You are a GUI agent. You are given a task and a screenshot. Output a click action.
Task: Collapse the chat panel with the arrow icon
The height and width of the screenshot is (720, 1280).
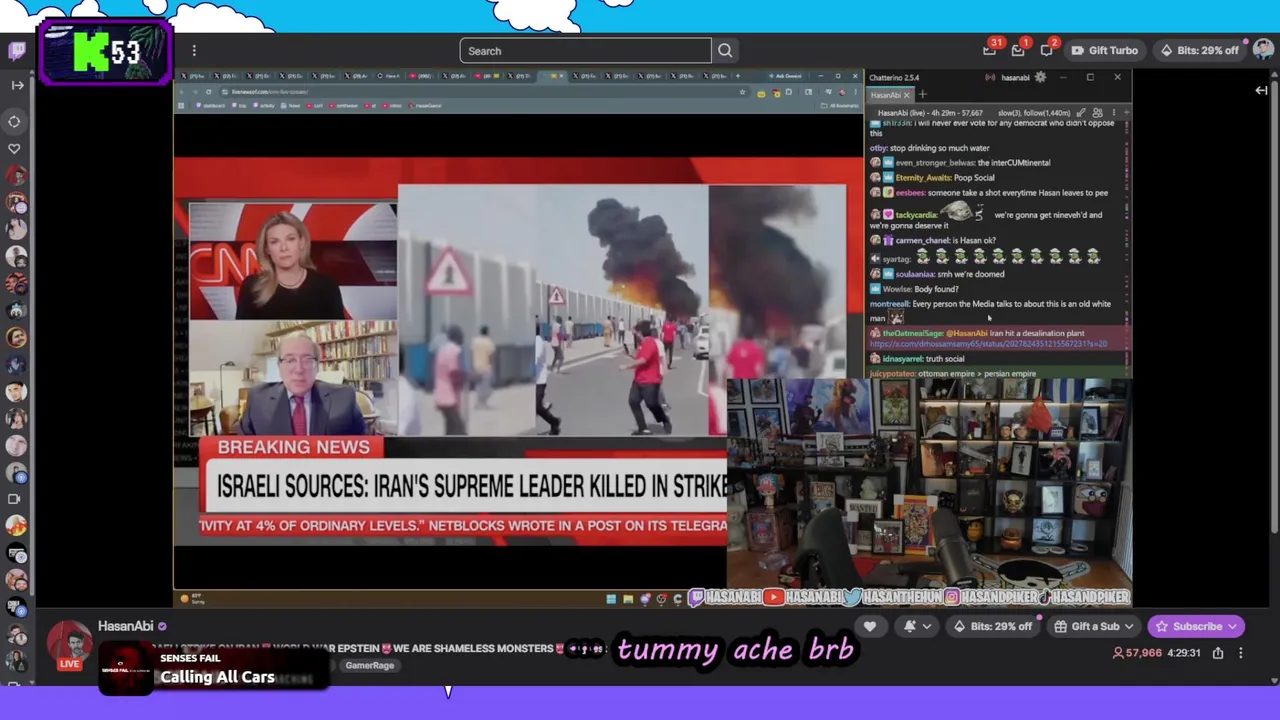click(1261, 90)
